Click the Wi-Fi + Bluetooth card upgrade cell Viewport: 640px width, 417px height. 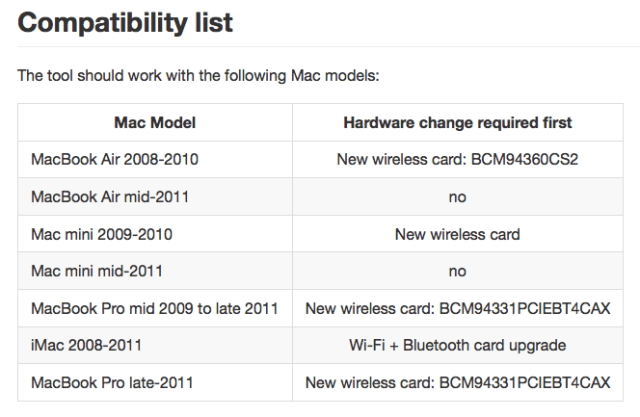click(457, 345)
